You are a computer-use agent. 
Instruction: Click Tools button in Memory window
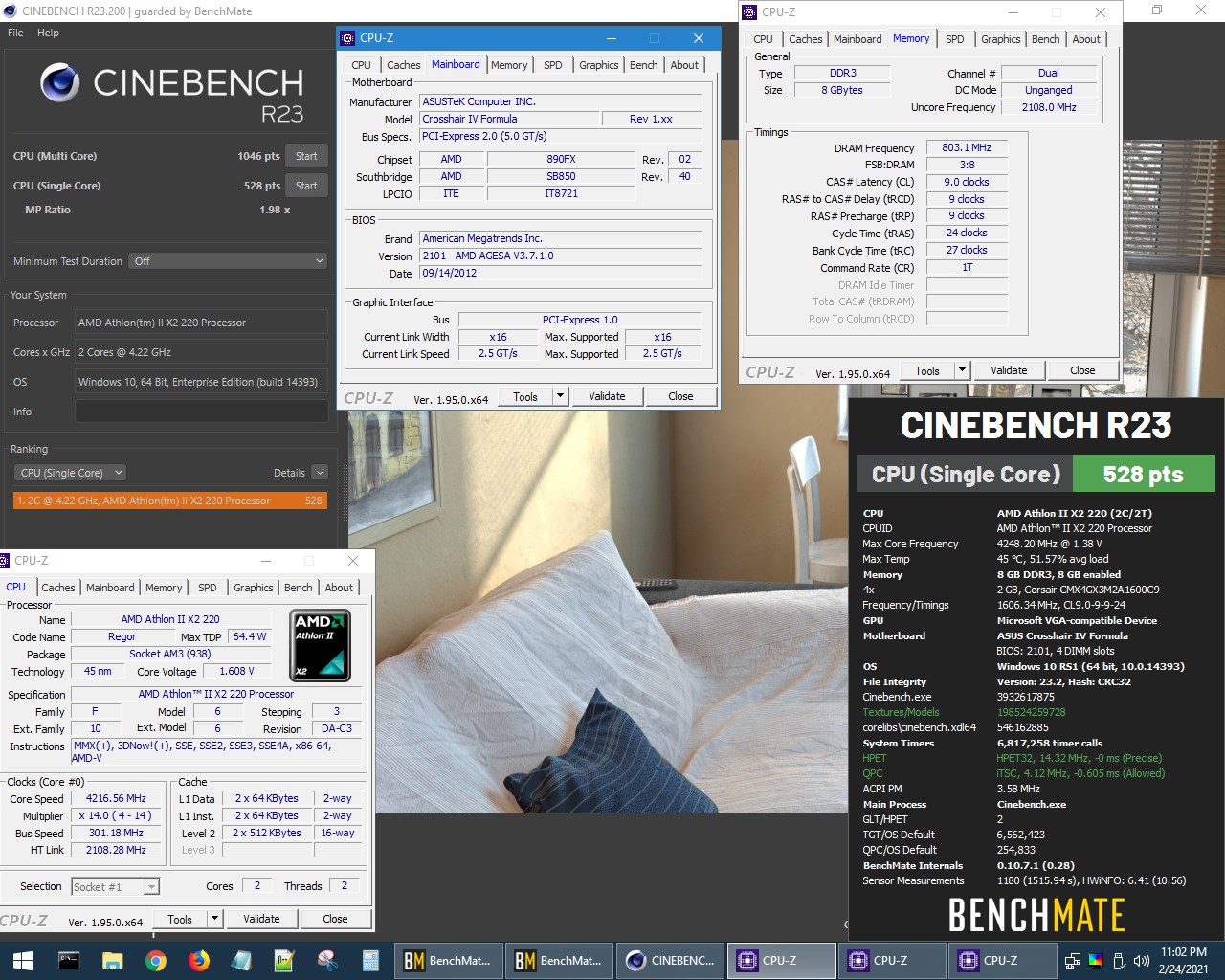click(x=926, y=370)
